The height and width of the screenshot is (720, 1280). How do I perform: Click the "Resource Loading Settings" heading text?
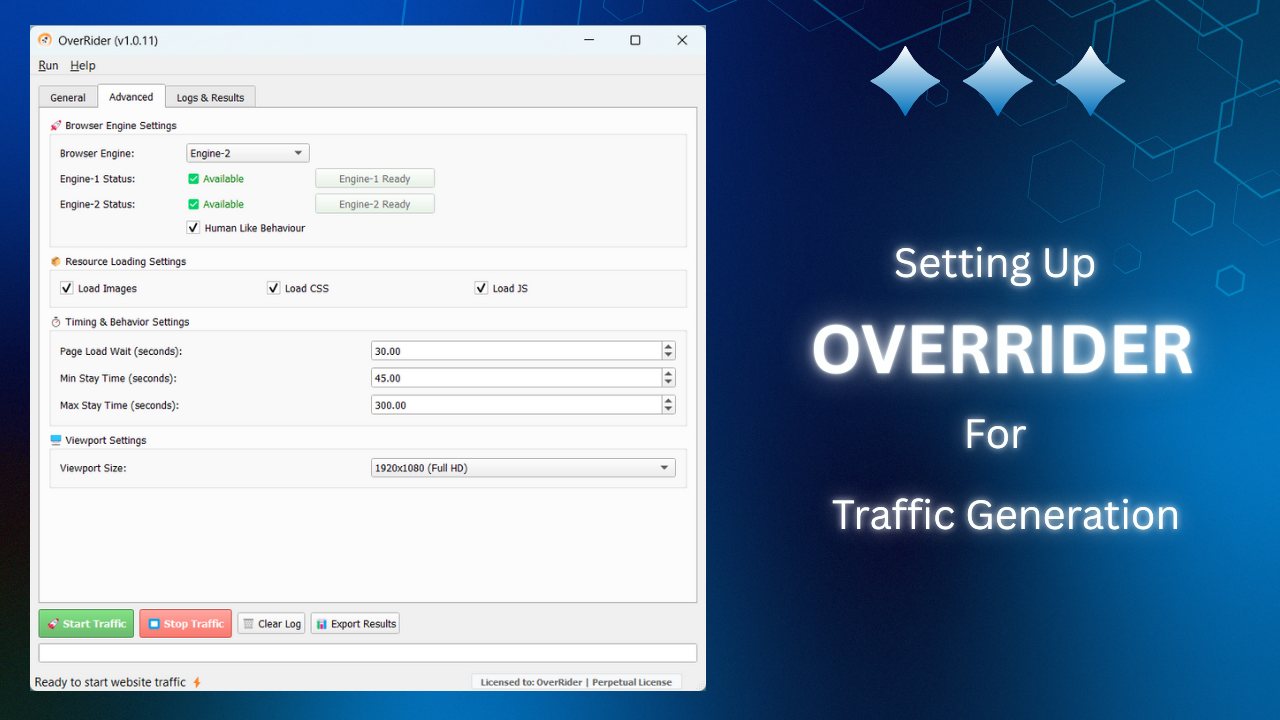126,262
